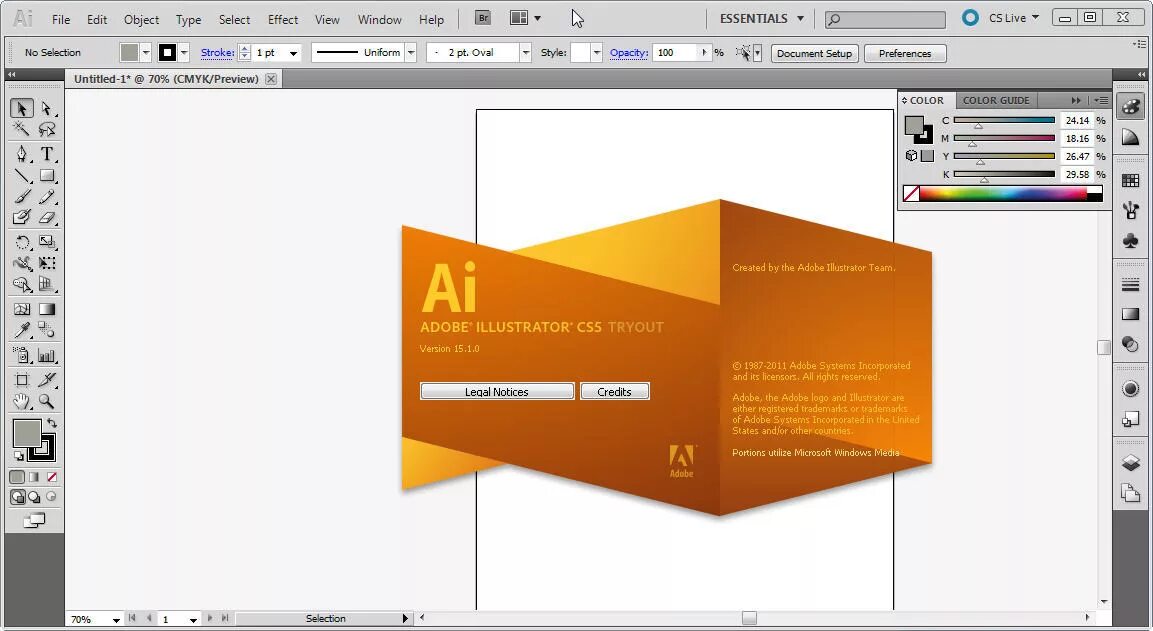Open the Effect menu
Viewport: 1153px width, 631px height.
tap(283, 20)
